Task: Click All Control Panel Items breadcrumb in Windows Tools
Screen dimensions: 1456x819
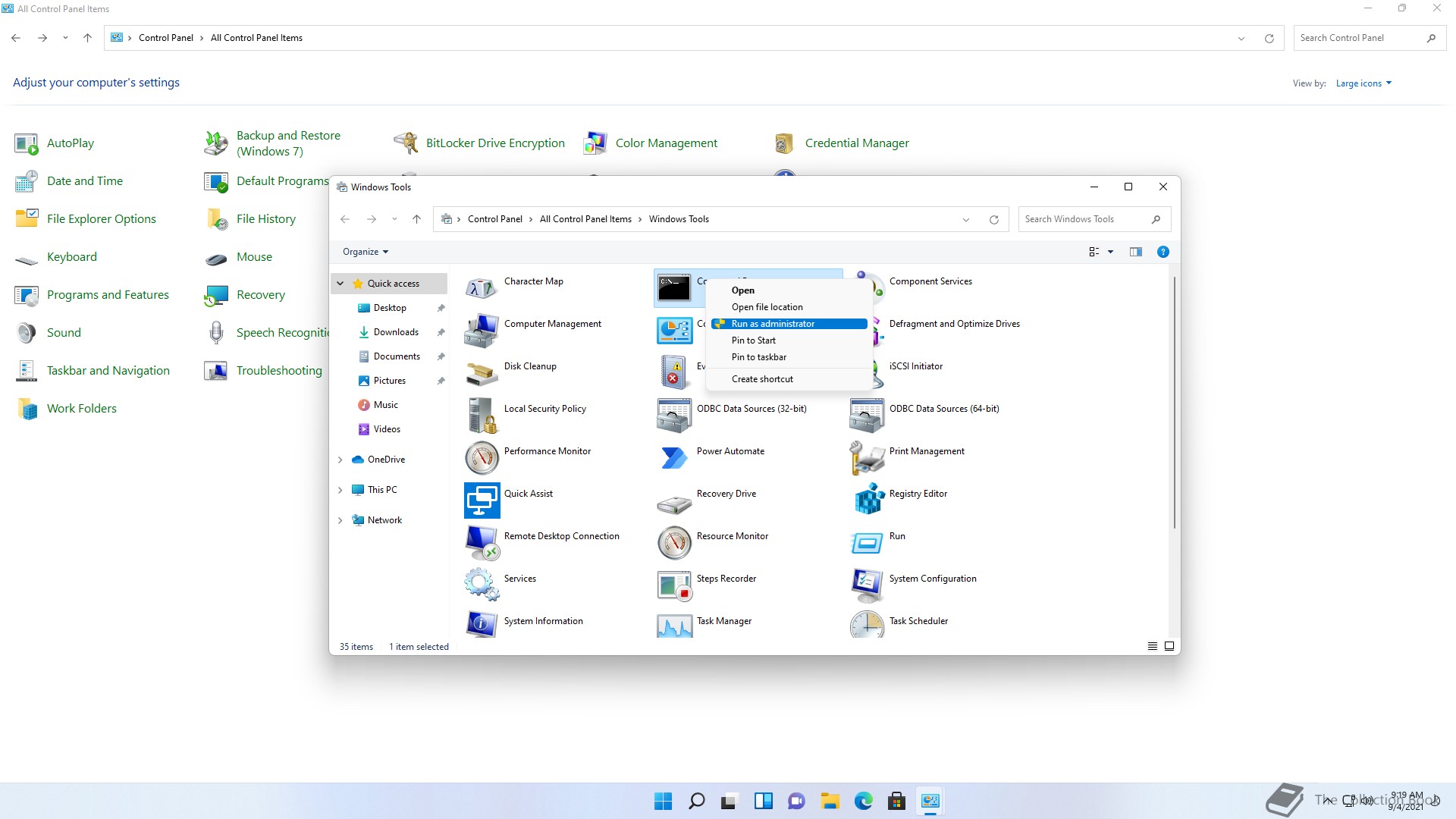Action: pyautogui.click(x=585, y=219)
